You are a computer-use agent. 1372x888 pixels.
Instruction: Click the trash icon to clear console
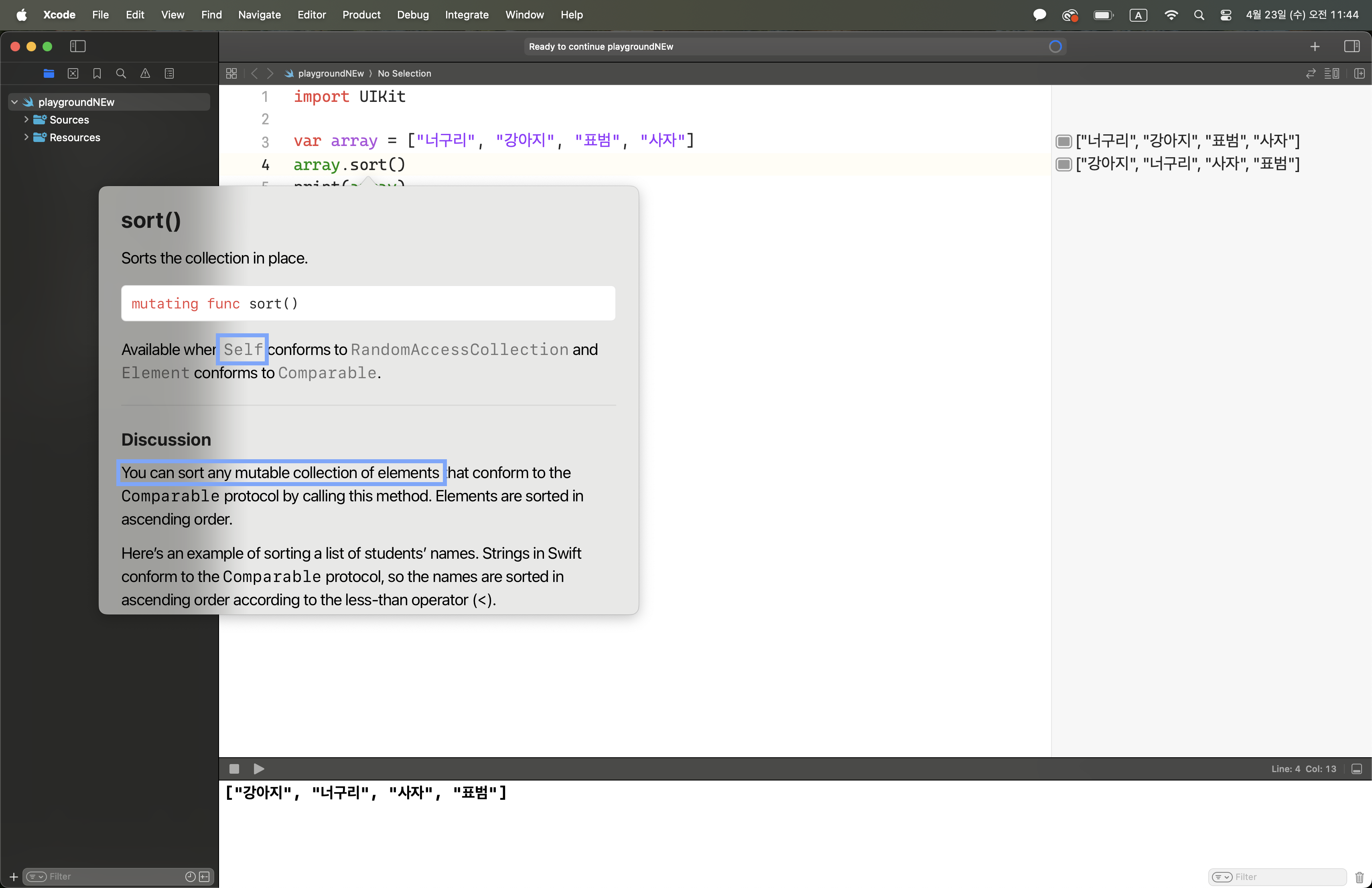(x=1359, y=877)
